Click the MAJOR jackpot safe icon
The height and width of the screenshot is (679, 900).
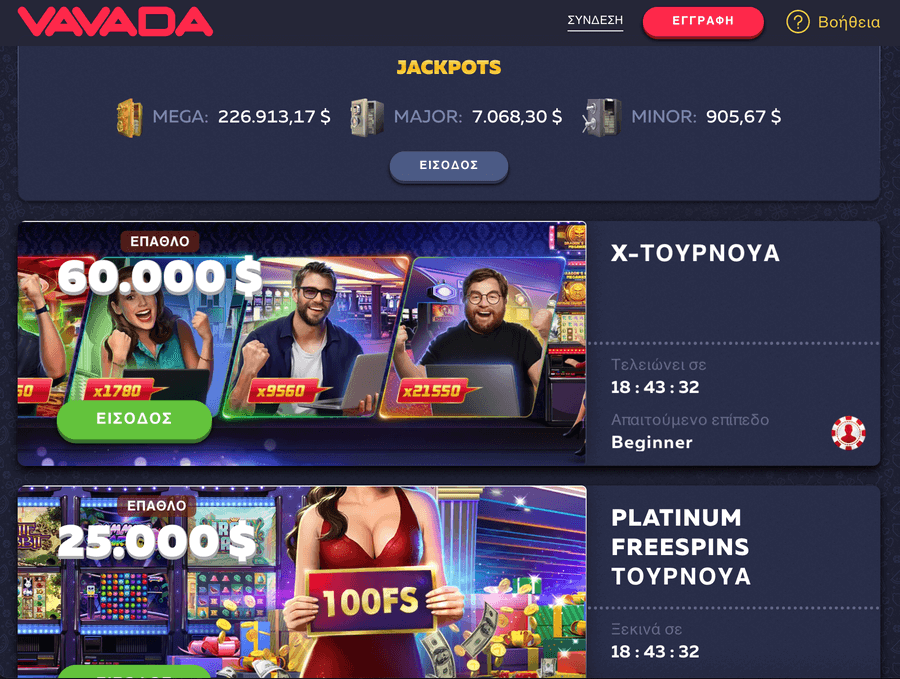point(367,118)
